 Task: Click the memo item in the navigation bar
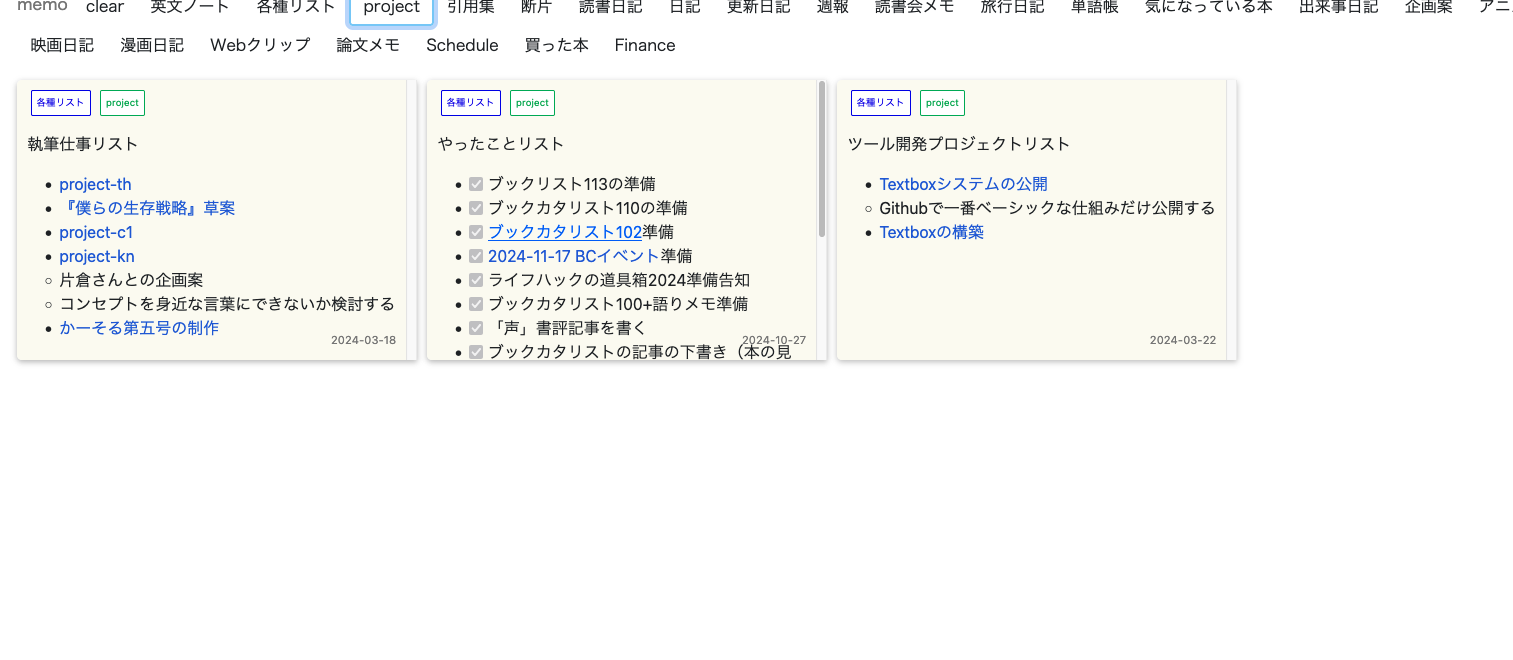pyautogui.click(x=40, y=5)
